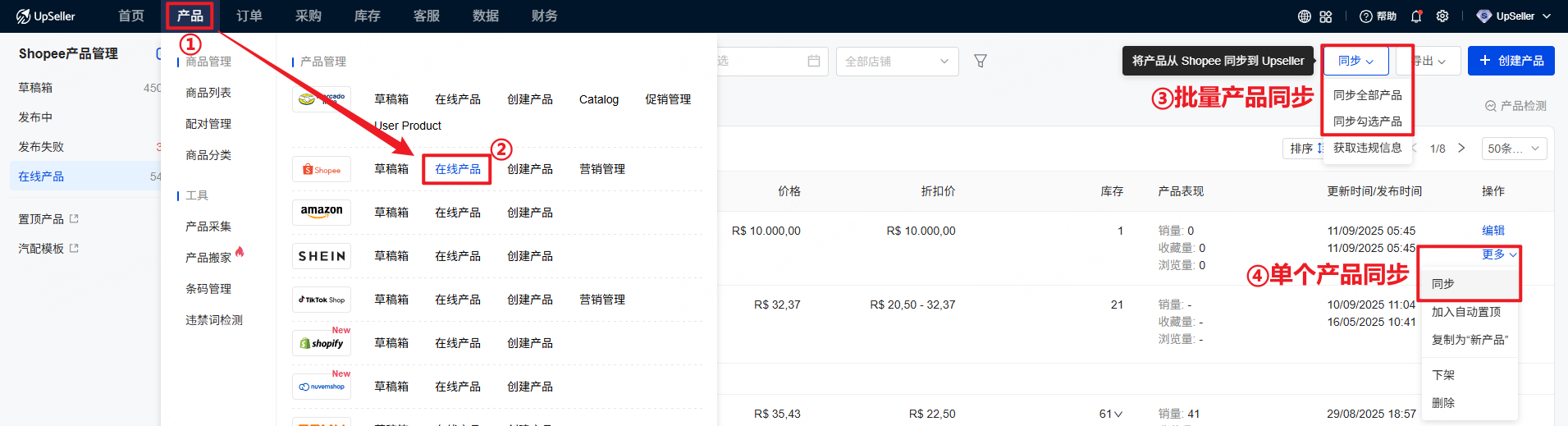Click the filter funnel icon
Image resolution: width=1568 pixels, height=426 pixels.
tap(980, 61)
